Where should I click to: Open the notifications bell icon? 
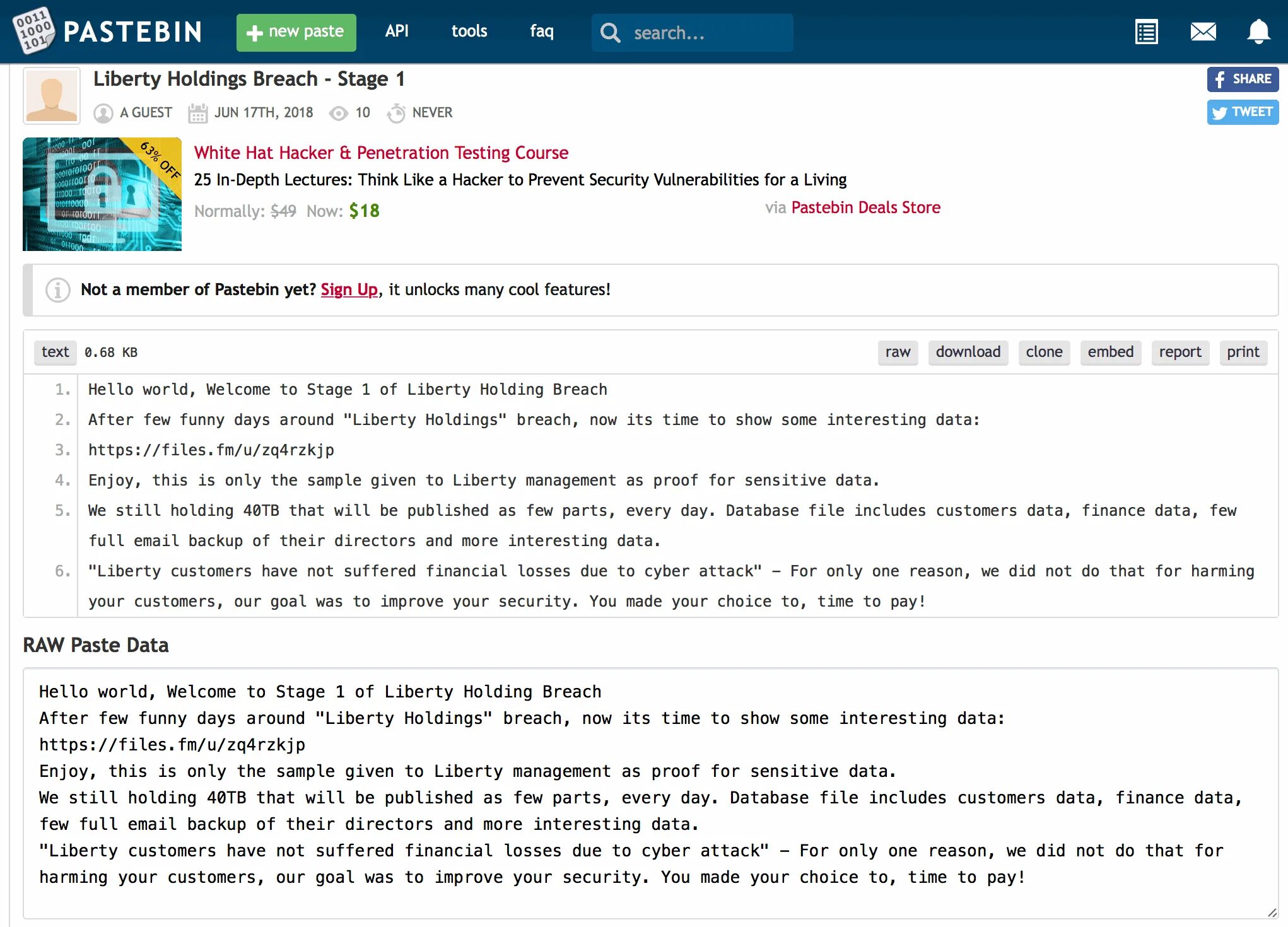[1258, 32]
